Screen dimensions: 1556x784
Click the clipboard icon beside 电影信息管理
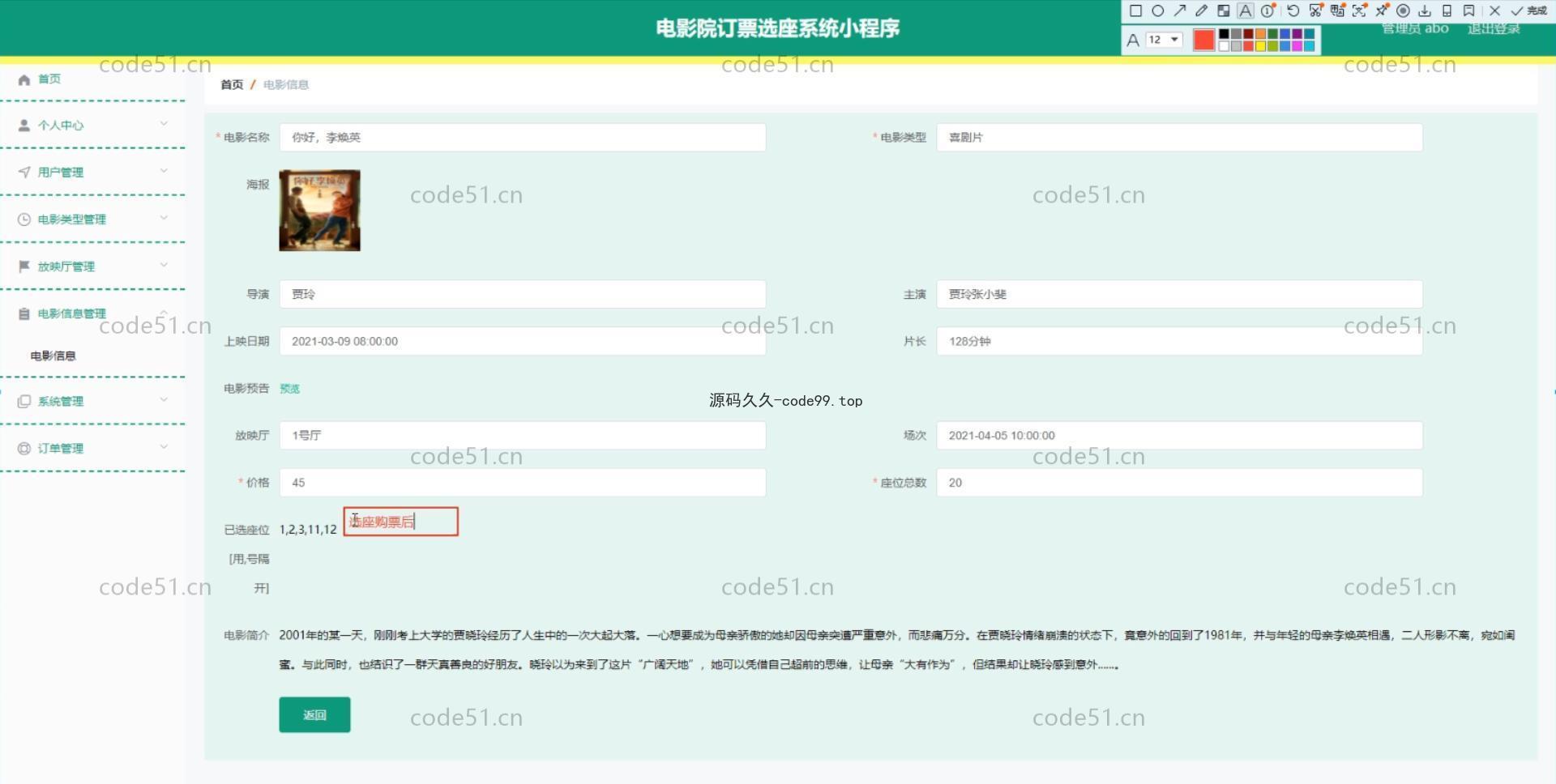tap(24, 314)
